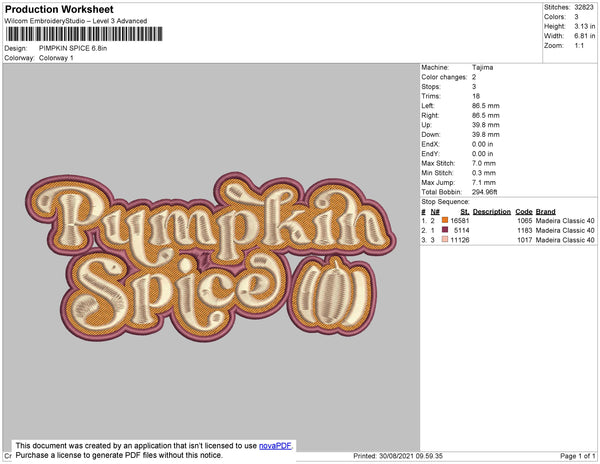Open the novaPDF hyperlink in the notice
This screenshot has width=600, height=464.
[x=275, y=446]
